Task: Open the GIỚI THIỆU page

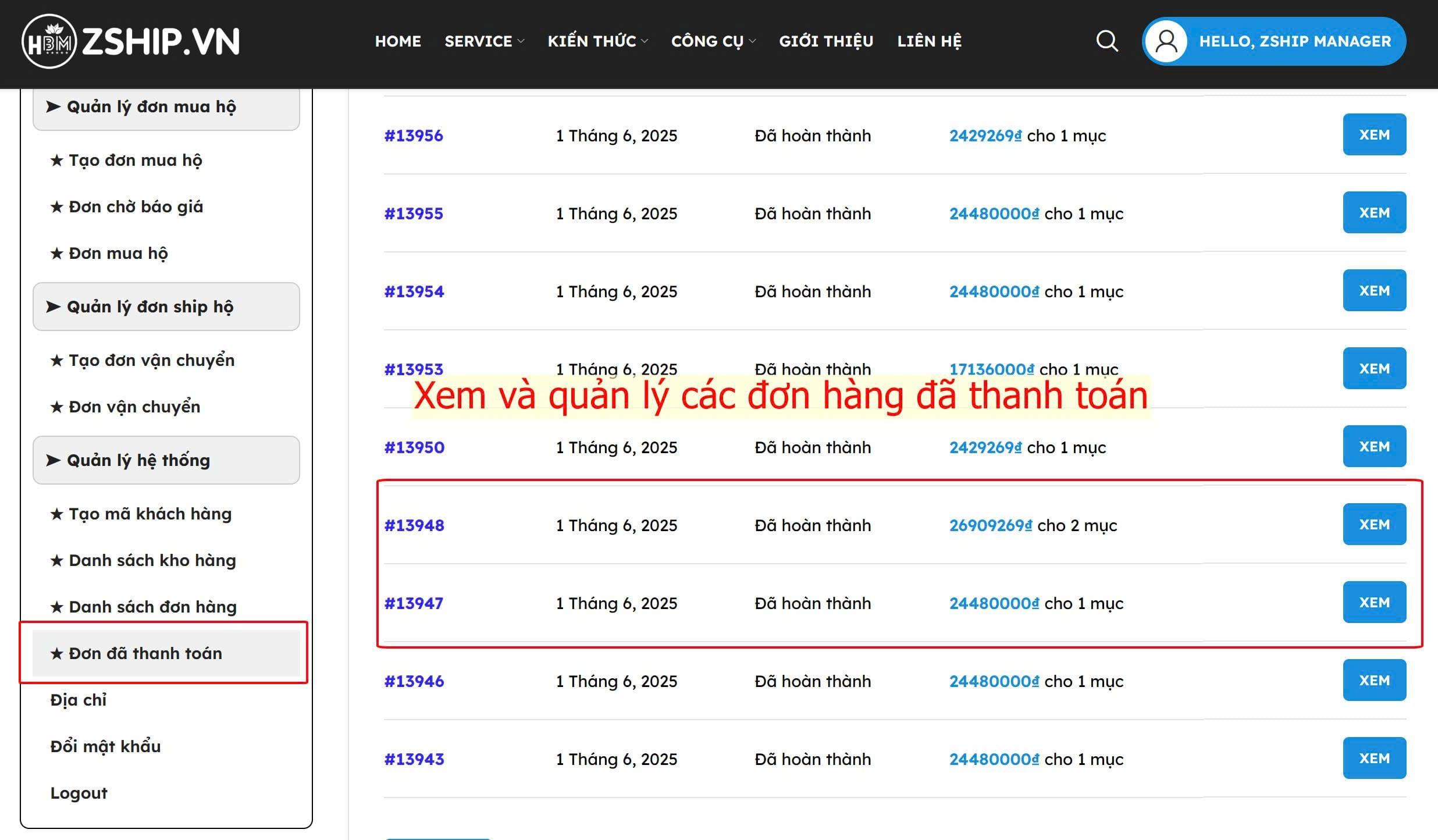Action: point(826,41)
